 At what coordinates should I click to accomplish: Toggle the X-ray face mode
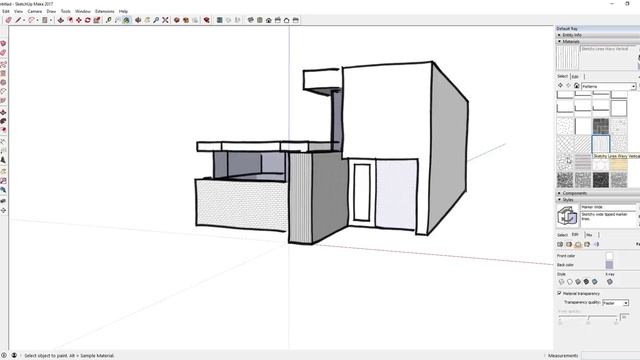pyautogui.click(x=609, y=282)
